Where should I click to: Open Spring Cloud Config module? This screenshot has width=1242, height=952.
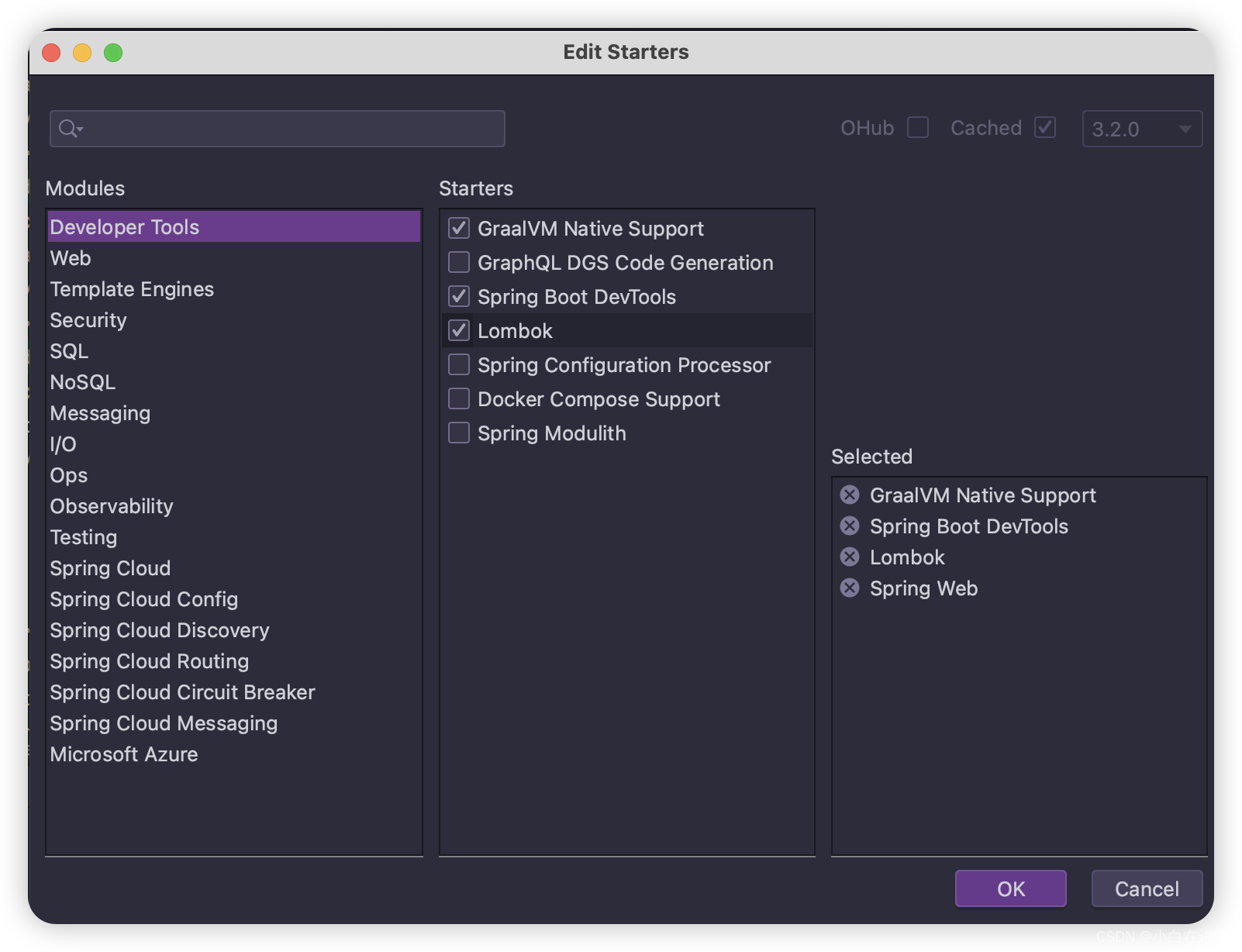(233, 599)
